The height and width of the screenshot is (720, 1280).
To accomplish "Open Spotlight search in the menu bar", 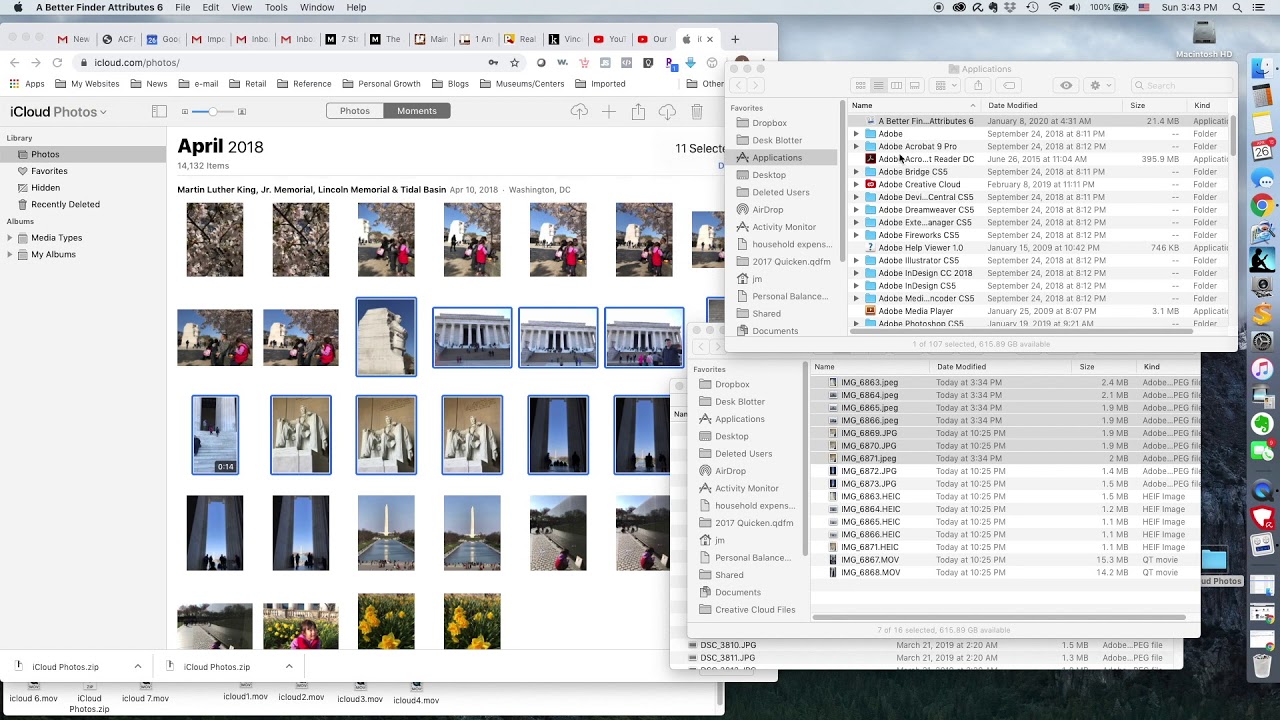I will click(1237, 7).
